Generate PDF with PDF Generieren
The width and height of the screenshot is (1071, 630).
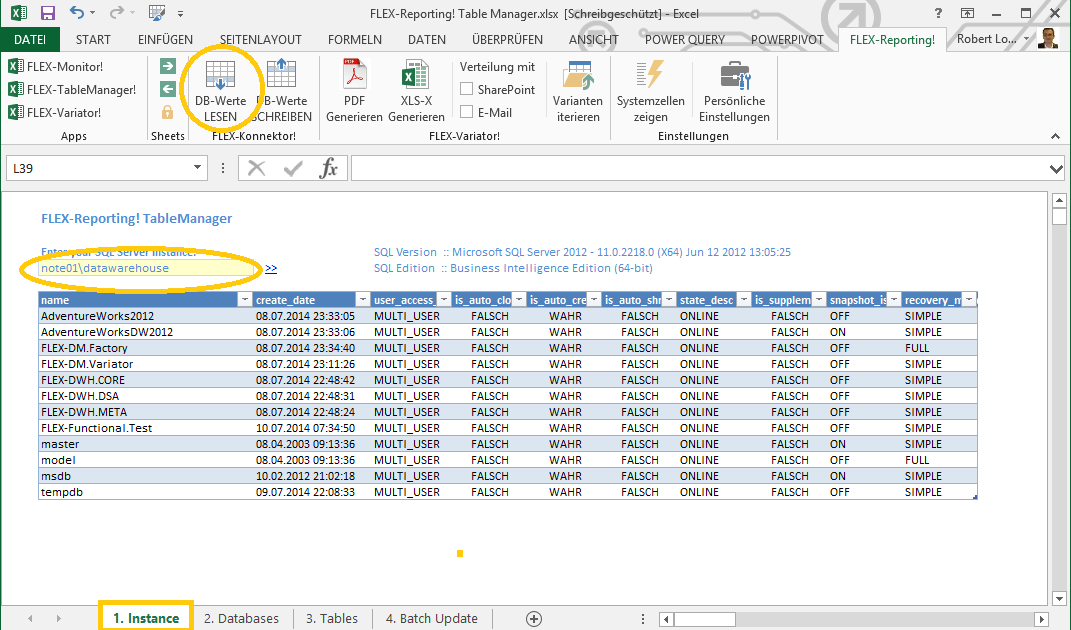coord(354,91)
